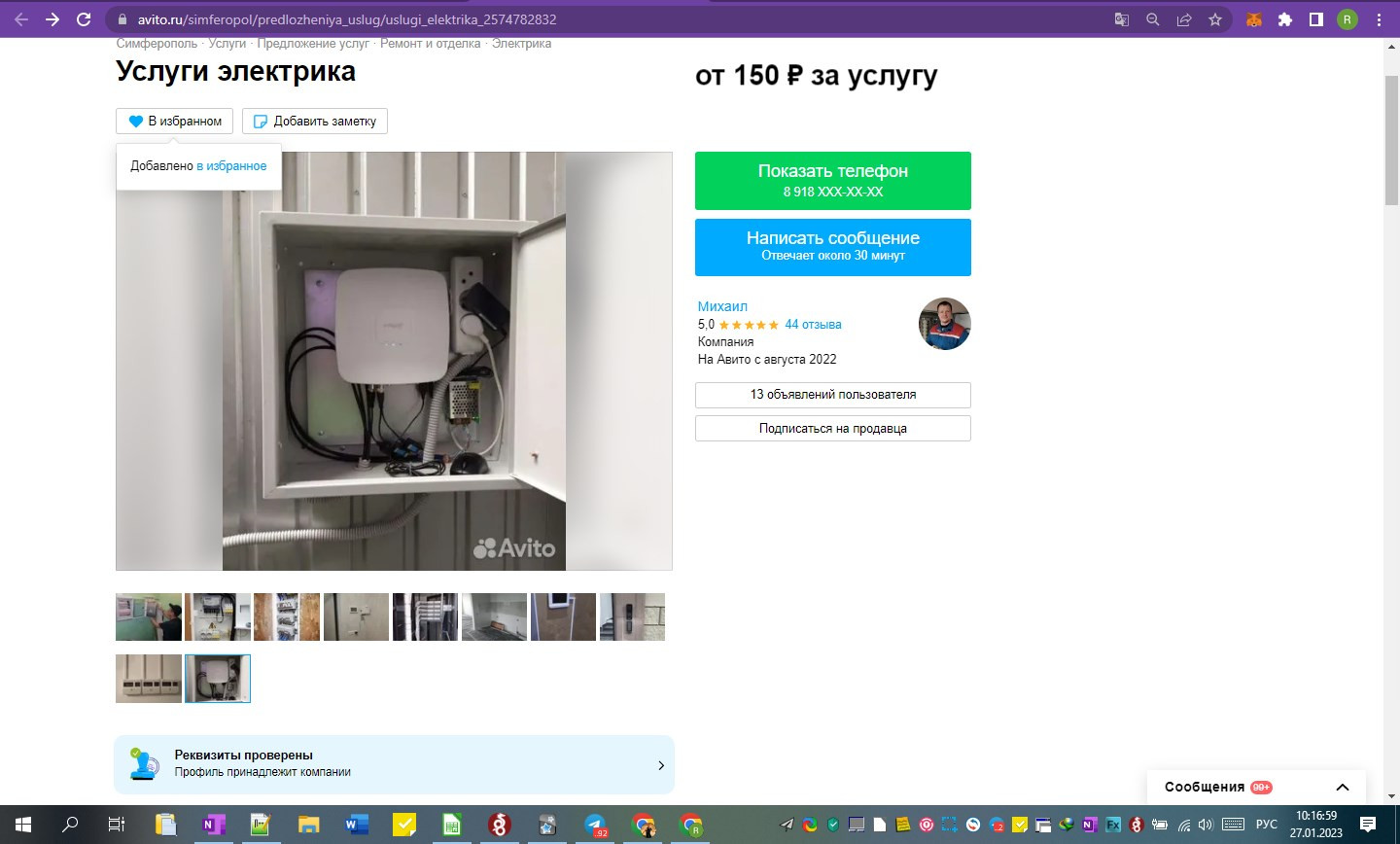
Task: Open Task View on the taskbar
Action: tap(117, 825)
